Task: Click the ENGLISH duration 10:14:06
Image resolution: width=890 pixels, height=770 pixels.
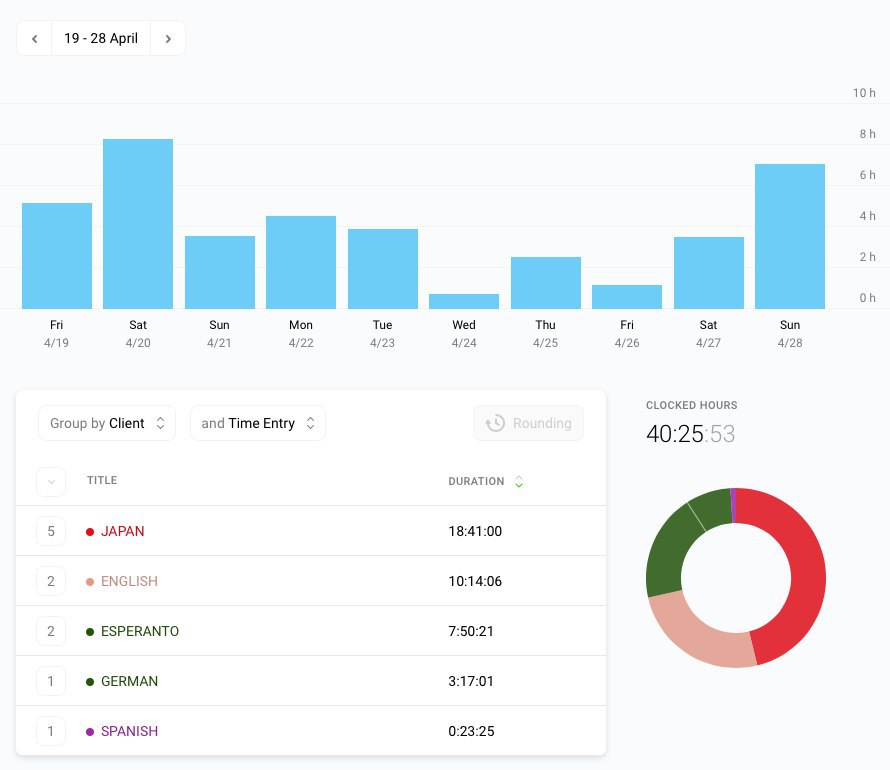Action: pos(475,581)
